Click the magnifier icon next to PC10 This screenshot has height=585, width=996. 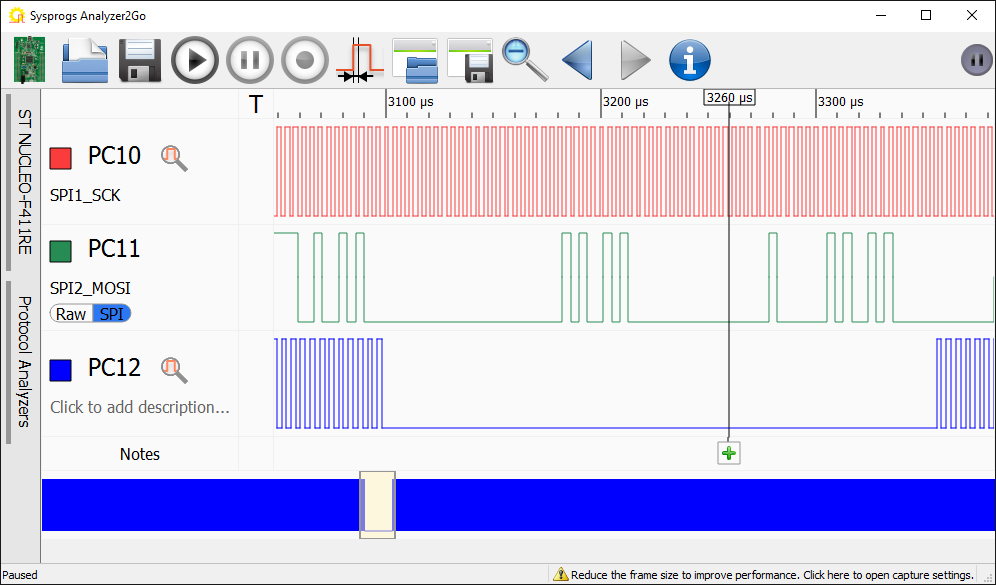[x=173, y=158]
